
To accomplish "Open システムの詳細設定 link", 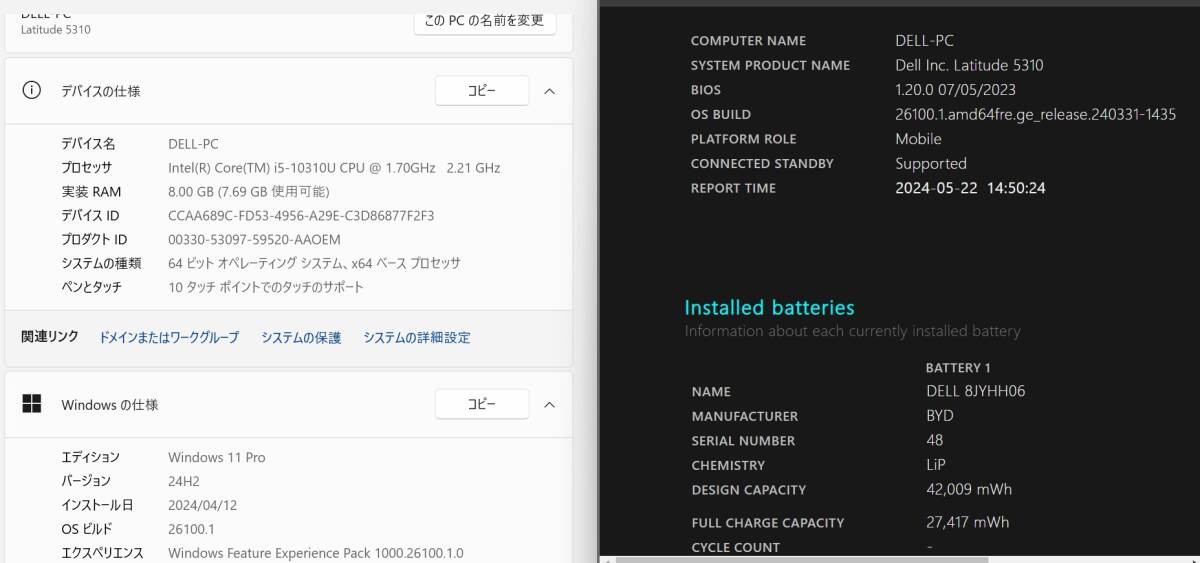I will pyautogui.click(x=417, y=338).
